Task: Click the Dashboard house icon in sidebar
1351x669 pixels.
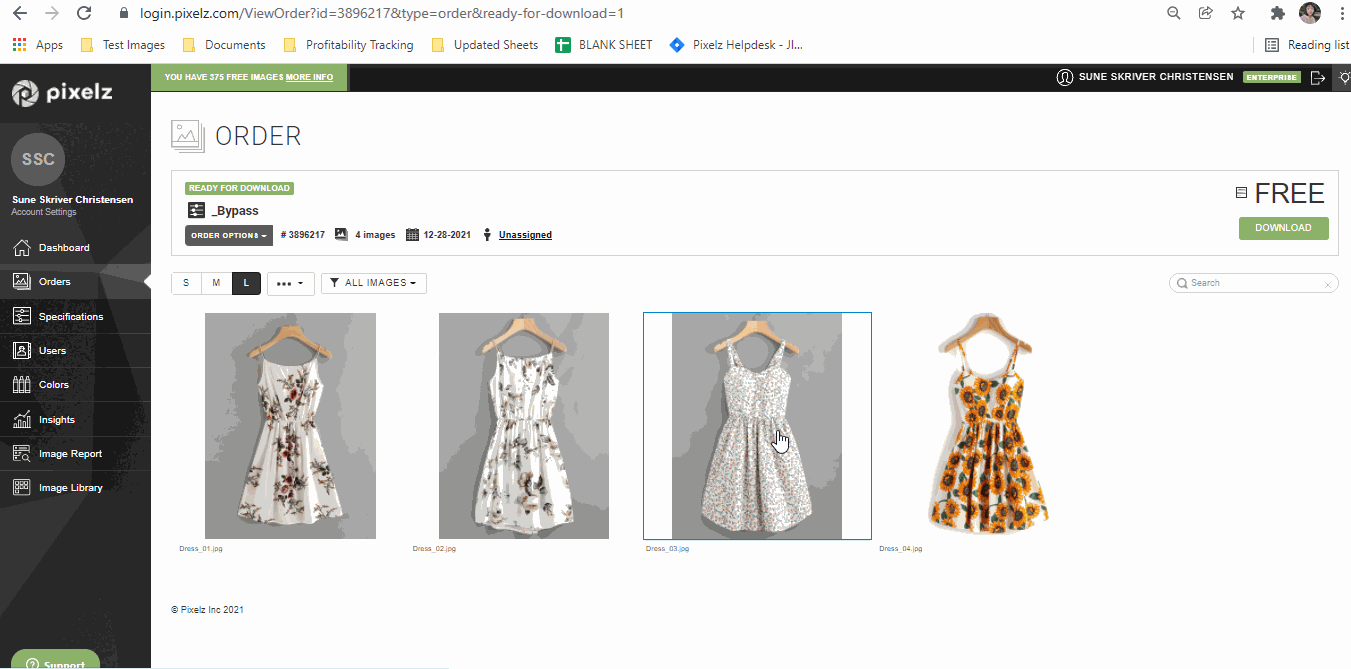Action: (21, 248)
